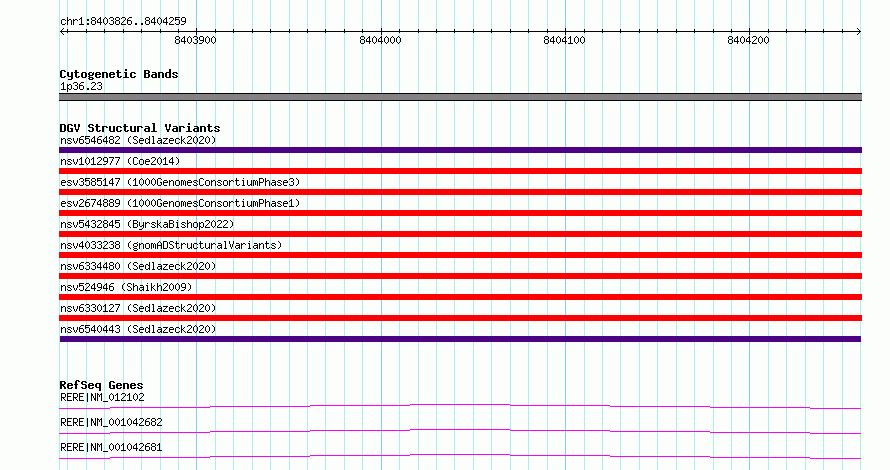Click the 8404000 ruler position label
This screenshot has height=470, width=890.
tap(380, 40)
